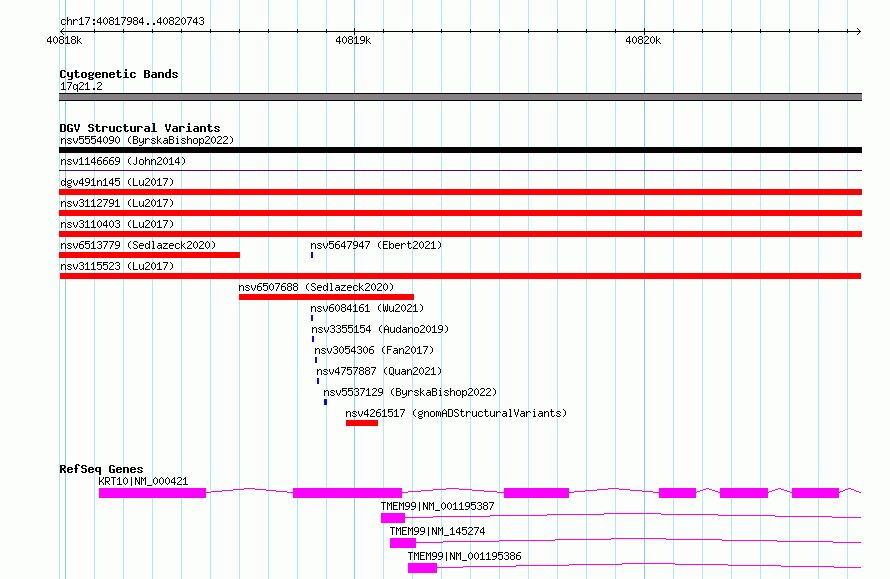Open nsv3115523 (Lu2017) variant label
The width and height of the screenshot is (890, 579).
(x=117, y=266)
